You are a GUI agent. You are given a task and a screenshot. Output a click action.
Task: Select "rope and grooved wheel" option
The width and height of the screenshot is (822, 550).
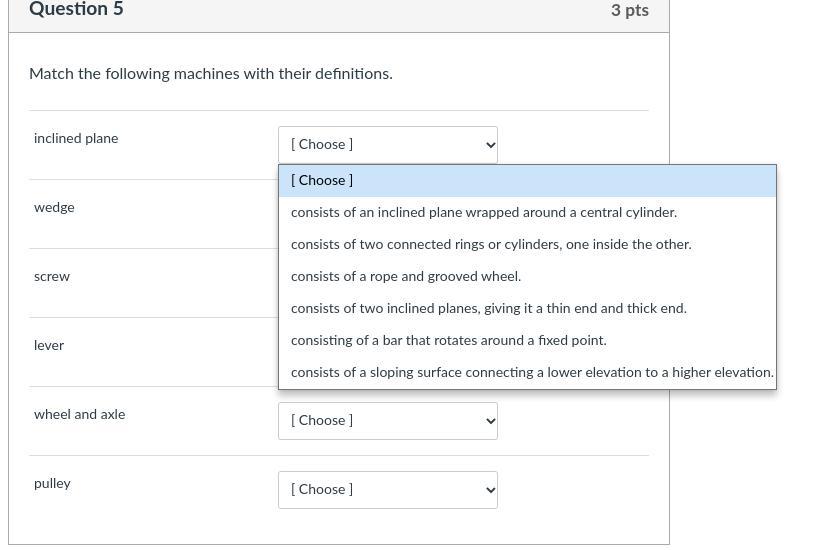[406, 277]
